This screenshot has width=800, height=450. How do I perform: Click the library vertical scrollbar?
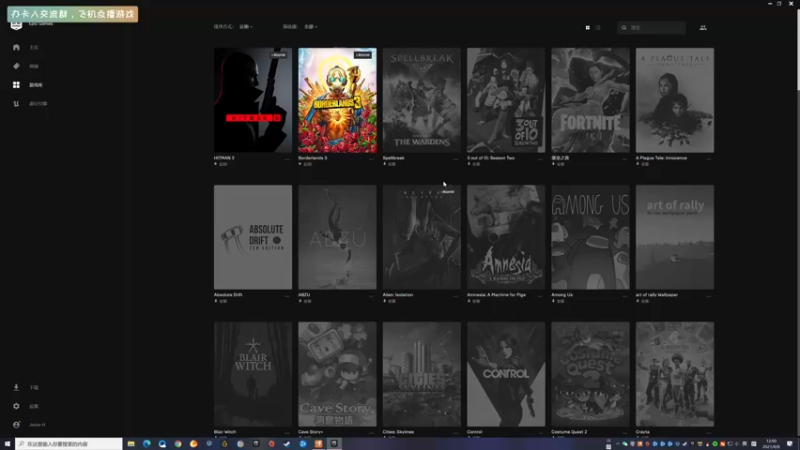pos(797,51)
